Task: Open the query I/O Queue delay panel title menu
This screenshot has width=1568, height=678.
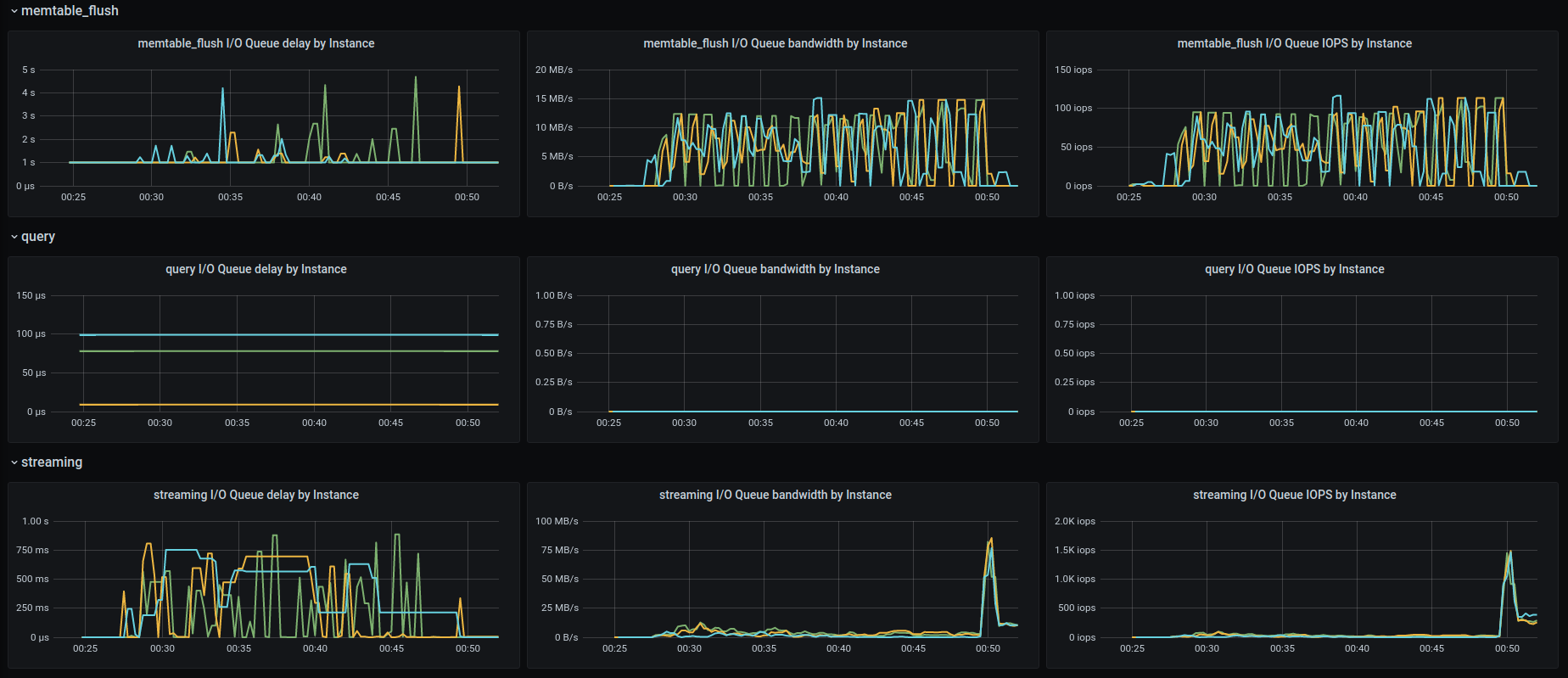Action: (256, 269)
